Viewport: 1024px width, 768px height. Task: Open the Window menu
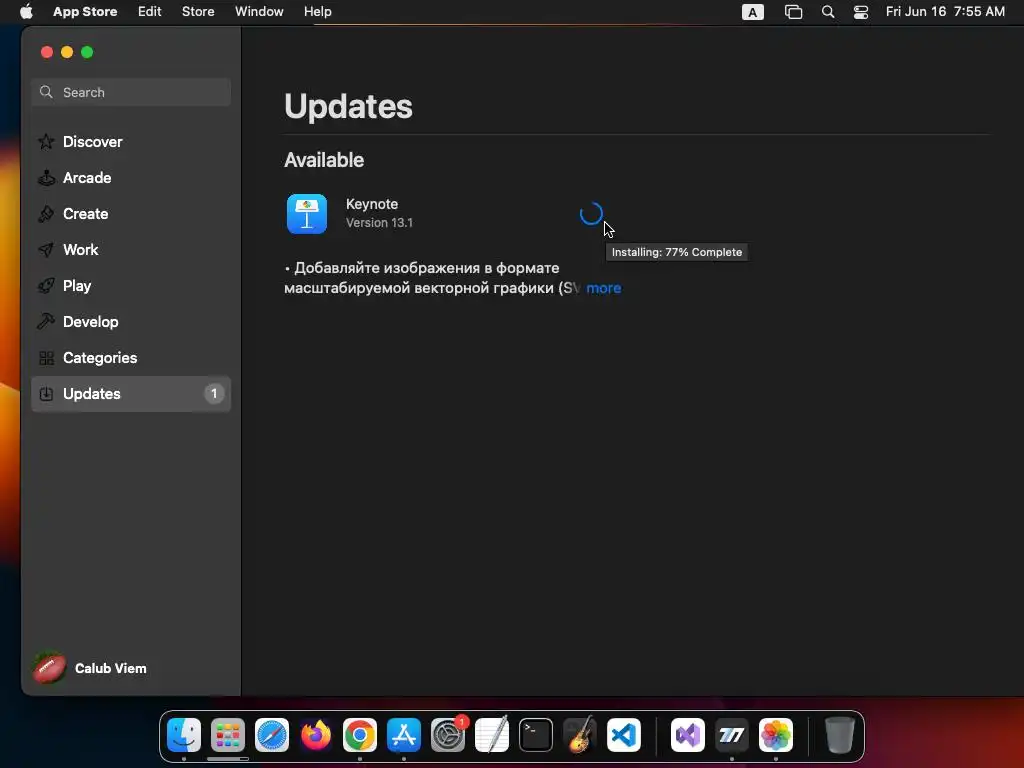point(259,12)
